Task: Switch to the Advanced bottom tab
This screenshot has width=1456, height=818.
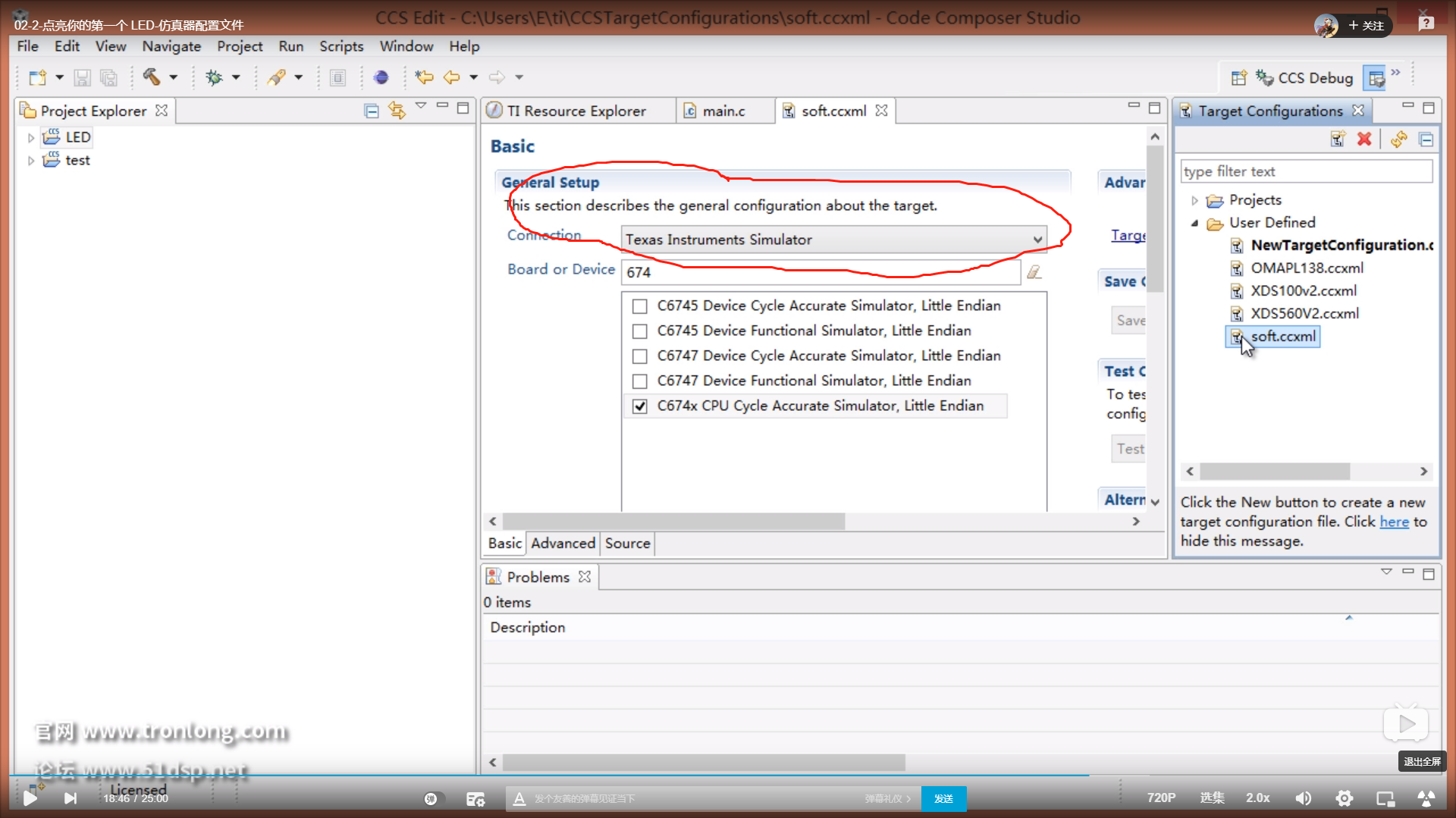Action: [x=563, y=544]
